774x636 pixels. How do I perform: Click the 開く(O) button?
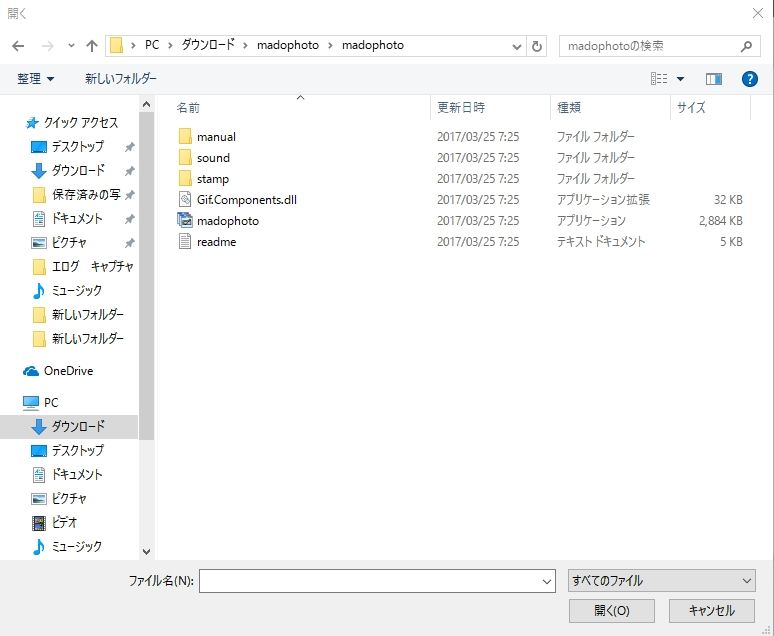[612, 611]
